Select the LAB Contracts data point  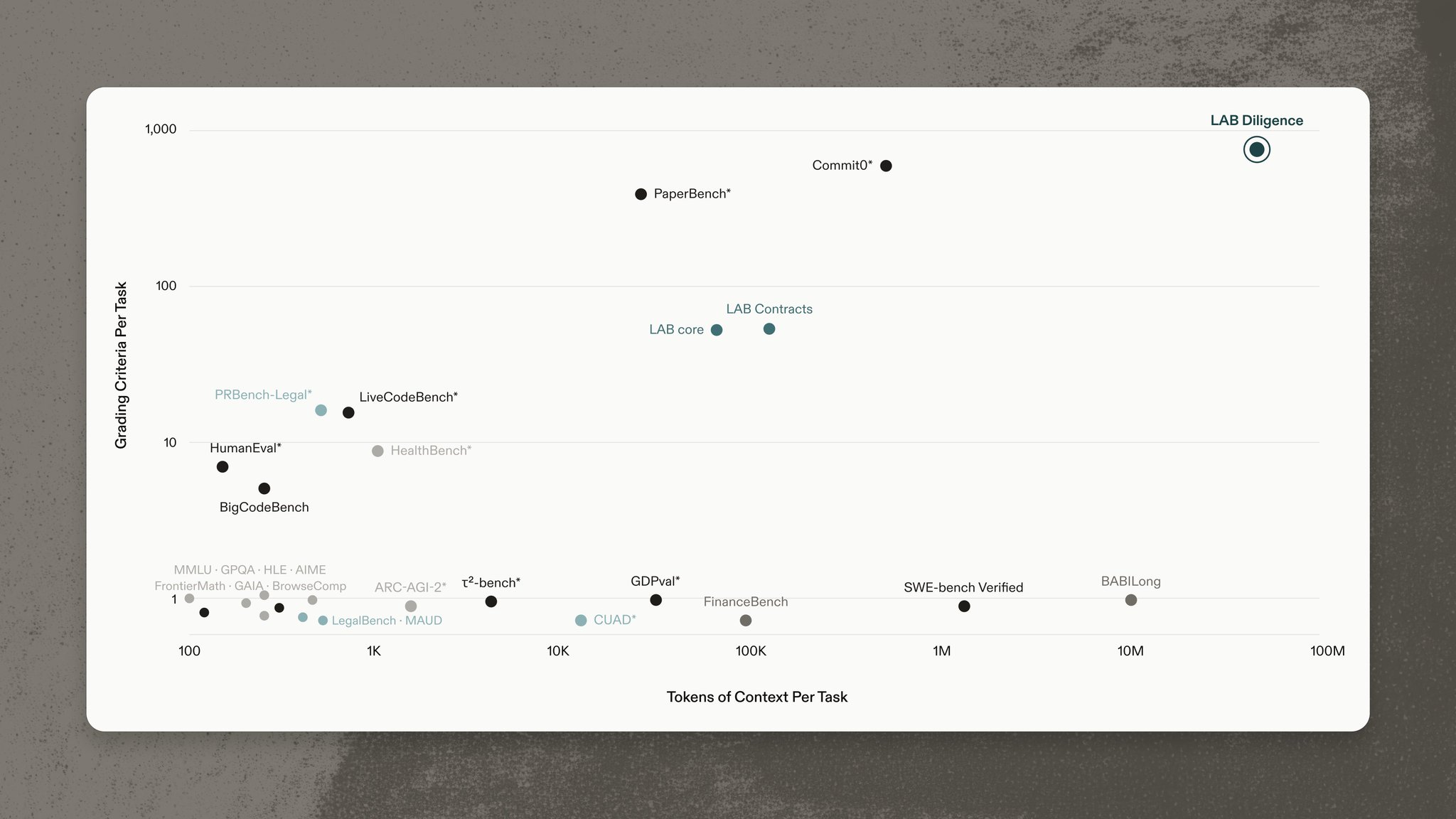769,329
